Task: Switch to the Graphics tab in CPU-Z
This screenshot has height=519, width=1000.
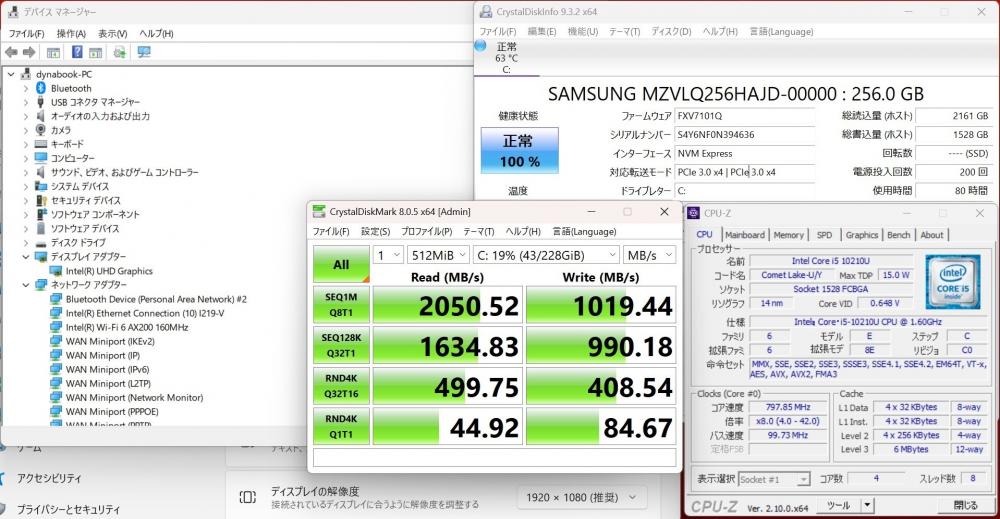Action: (x=862, y=235)
